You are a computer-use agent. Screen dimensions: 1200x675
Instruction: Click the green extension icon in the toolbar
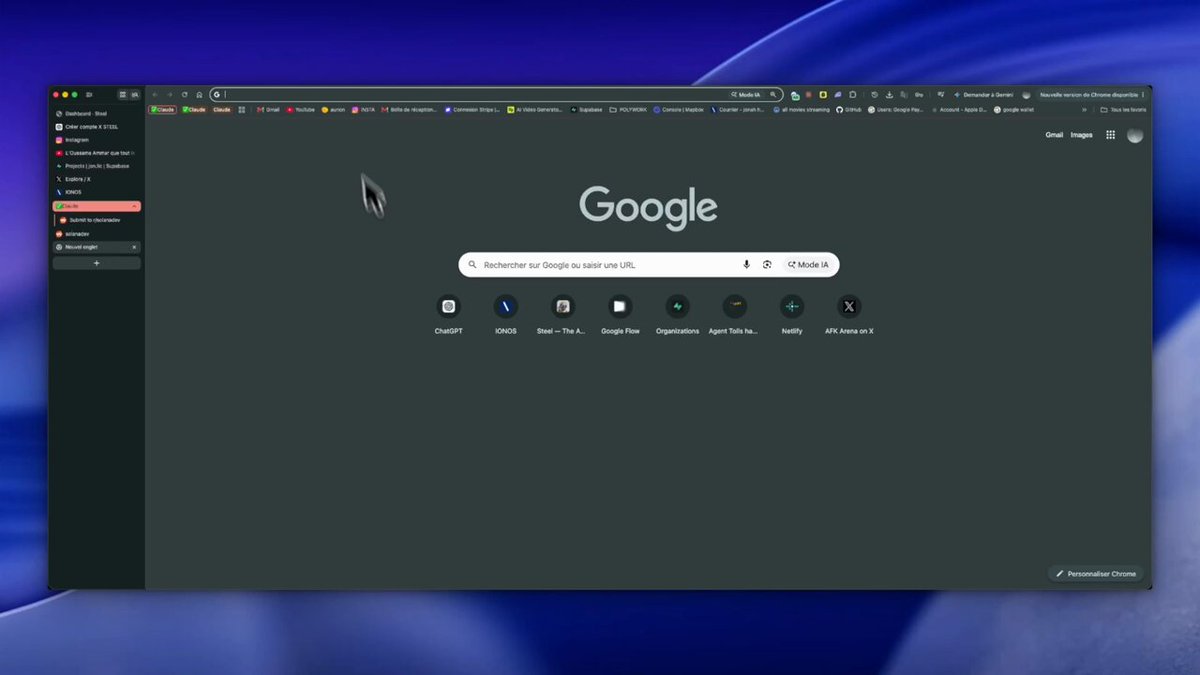[795, 95]
